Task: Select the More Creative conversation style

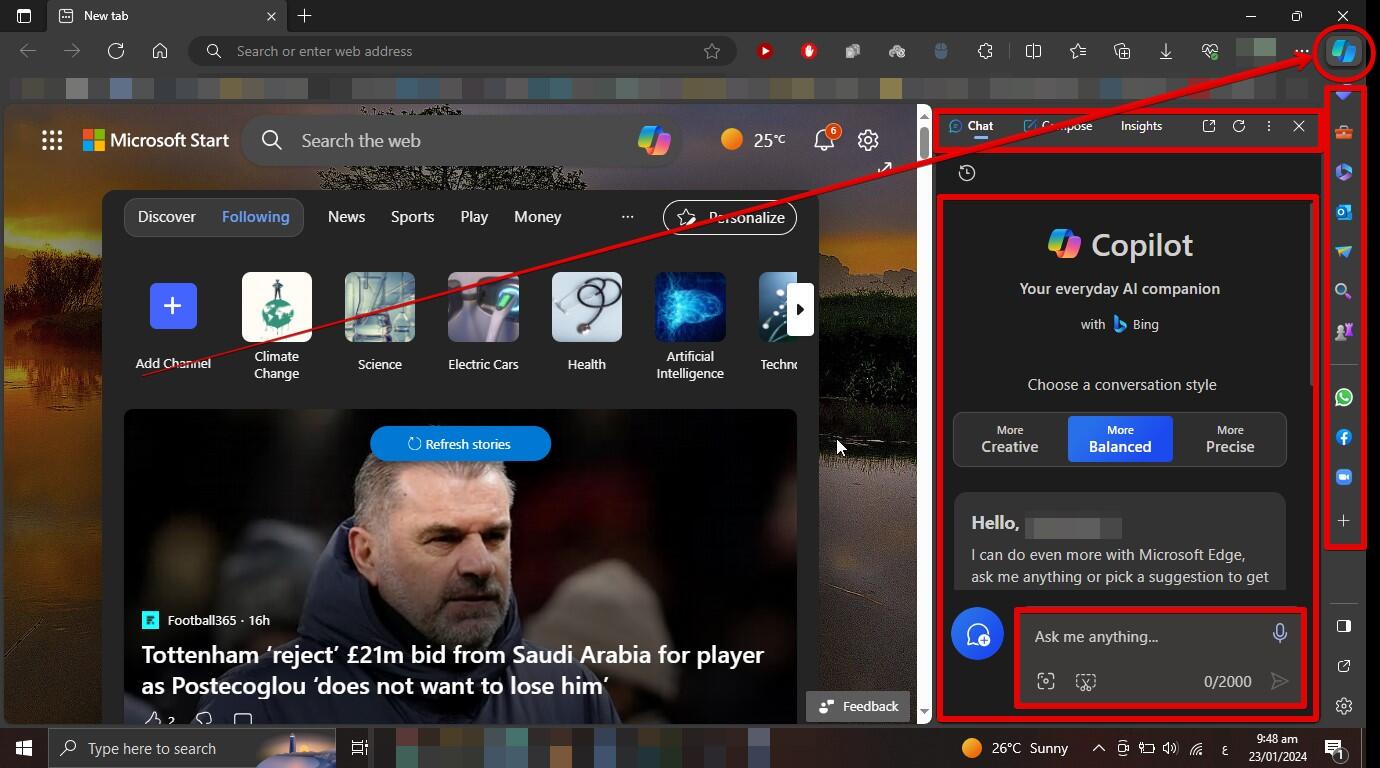Action: (x=1009, y=439)
